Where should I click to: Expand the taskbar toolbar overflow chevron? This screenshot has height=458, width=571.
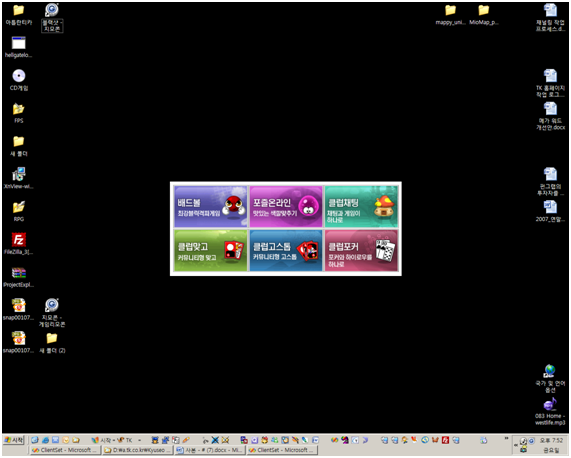[x=506, y=438]
